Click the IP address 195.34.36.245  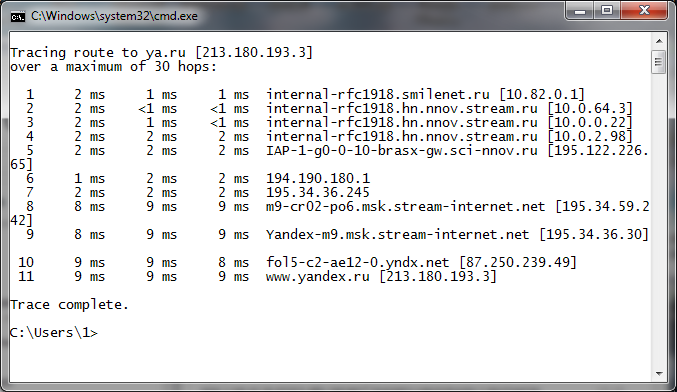(x=318, y=193)
